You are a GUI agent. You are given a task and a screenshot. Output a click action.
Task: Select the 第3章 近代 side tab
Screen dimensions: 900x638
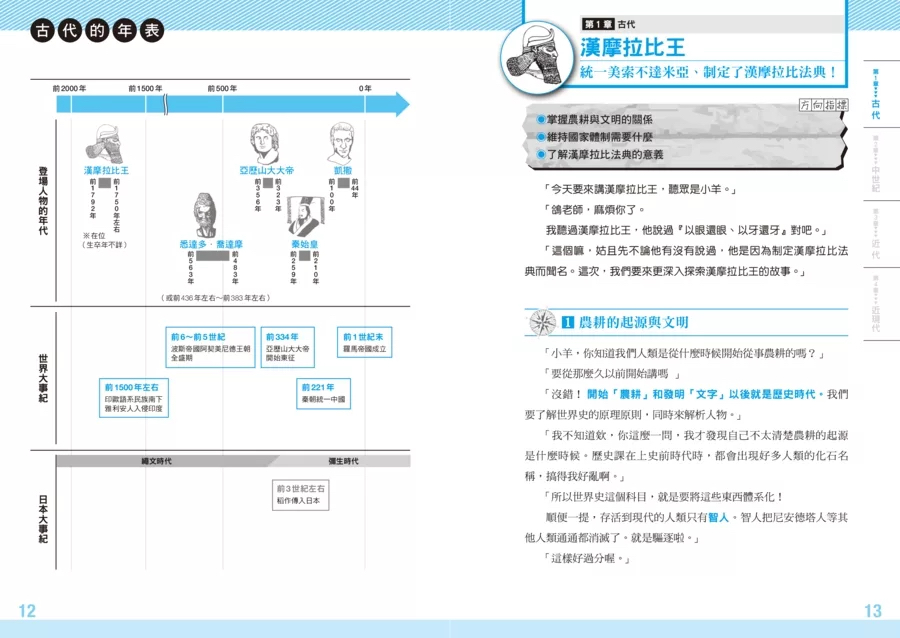click(x=875, y=234)
